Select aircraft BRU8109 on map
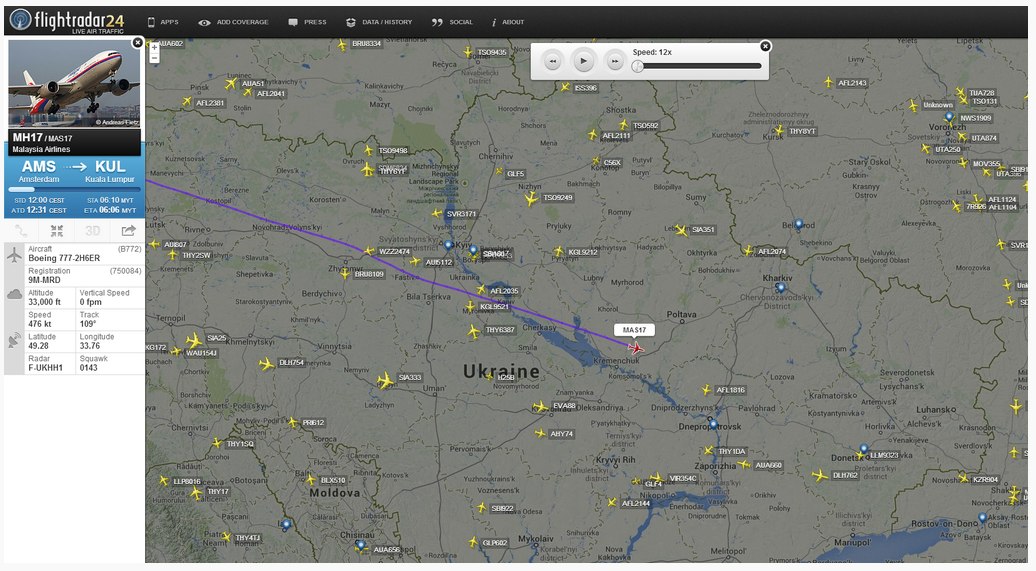The height and width of the screenshot is (571, 1036). click(344, 272)
